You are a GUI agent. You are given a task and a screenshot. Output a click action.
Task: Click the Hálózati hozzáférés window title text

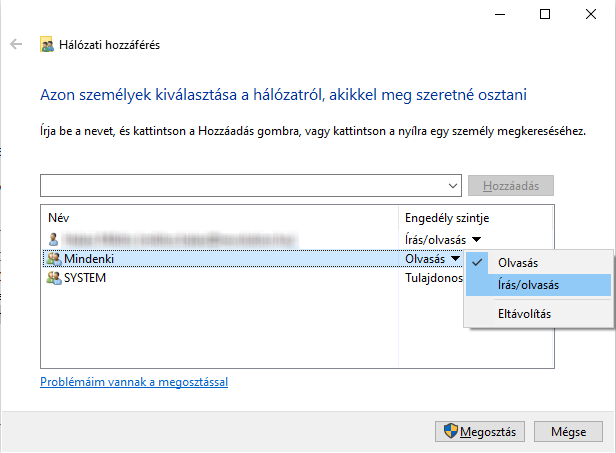tap(109, 45)
